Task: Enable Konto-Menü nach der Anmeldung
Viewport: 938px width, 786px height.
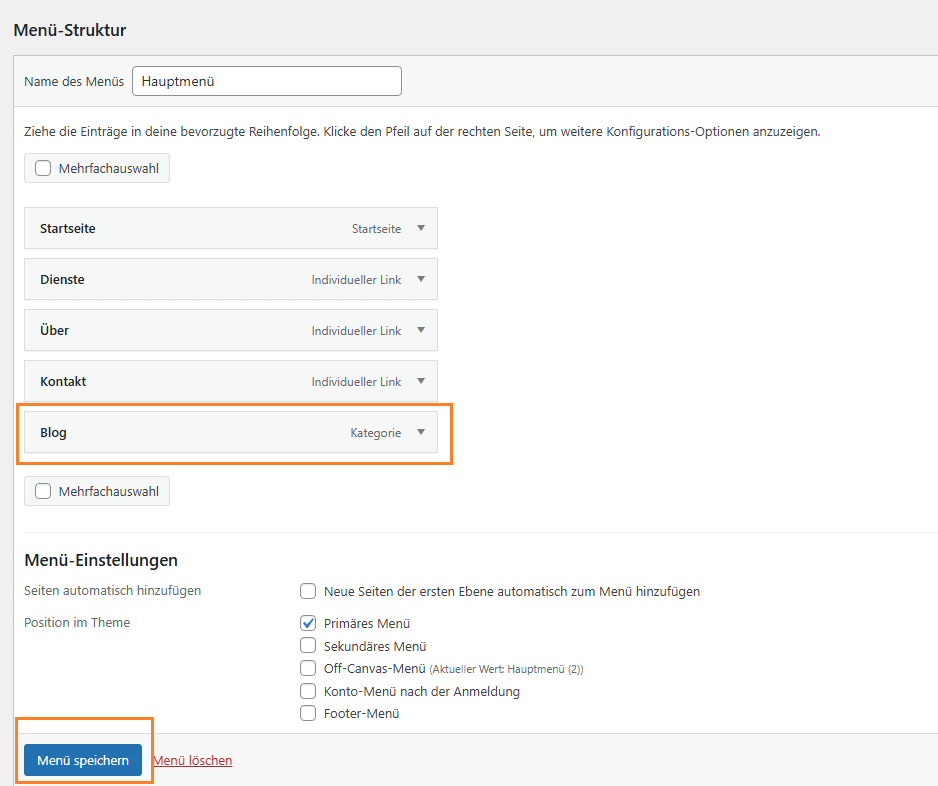Action: [308, 690]
